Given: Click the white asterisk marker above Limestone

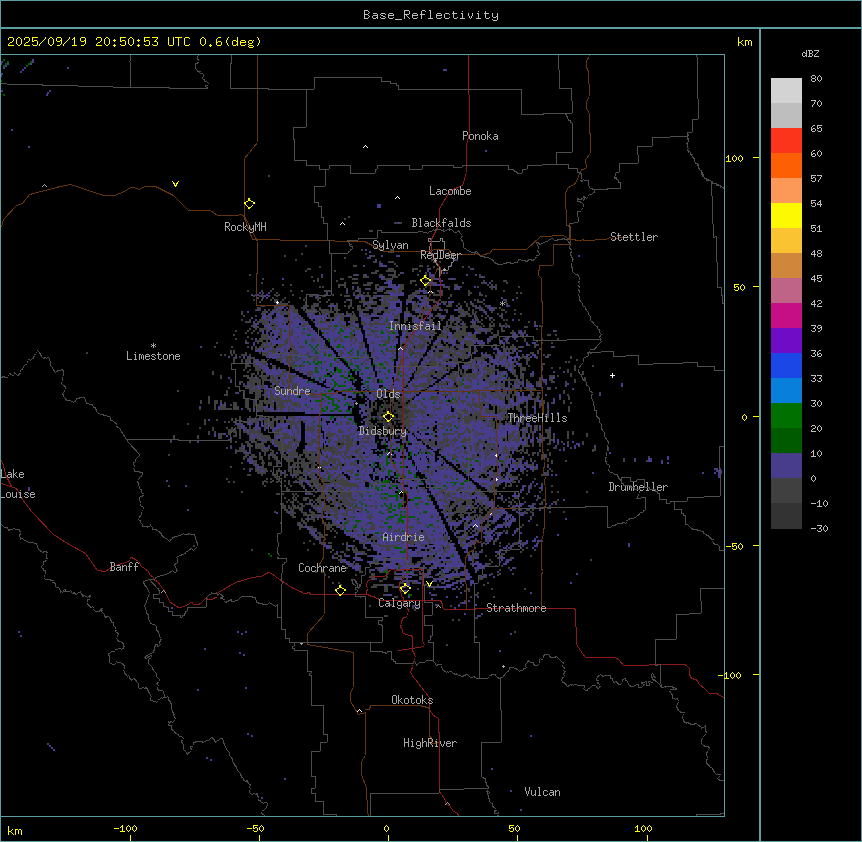Looking at the screenshot, I should [153, 345].
